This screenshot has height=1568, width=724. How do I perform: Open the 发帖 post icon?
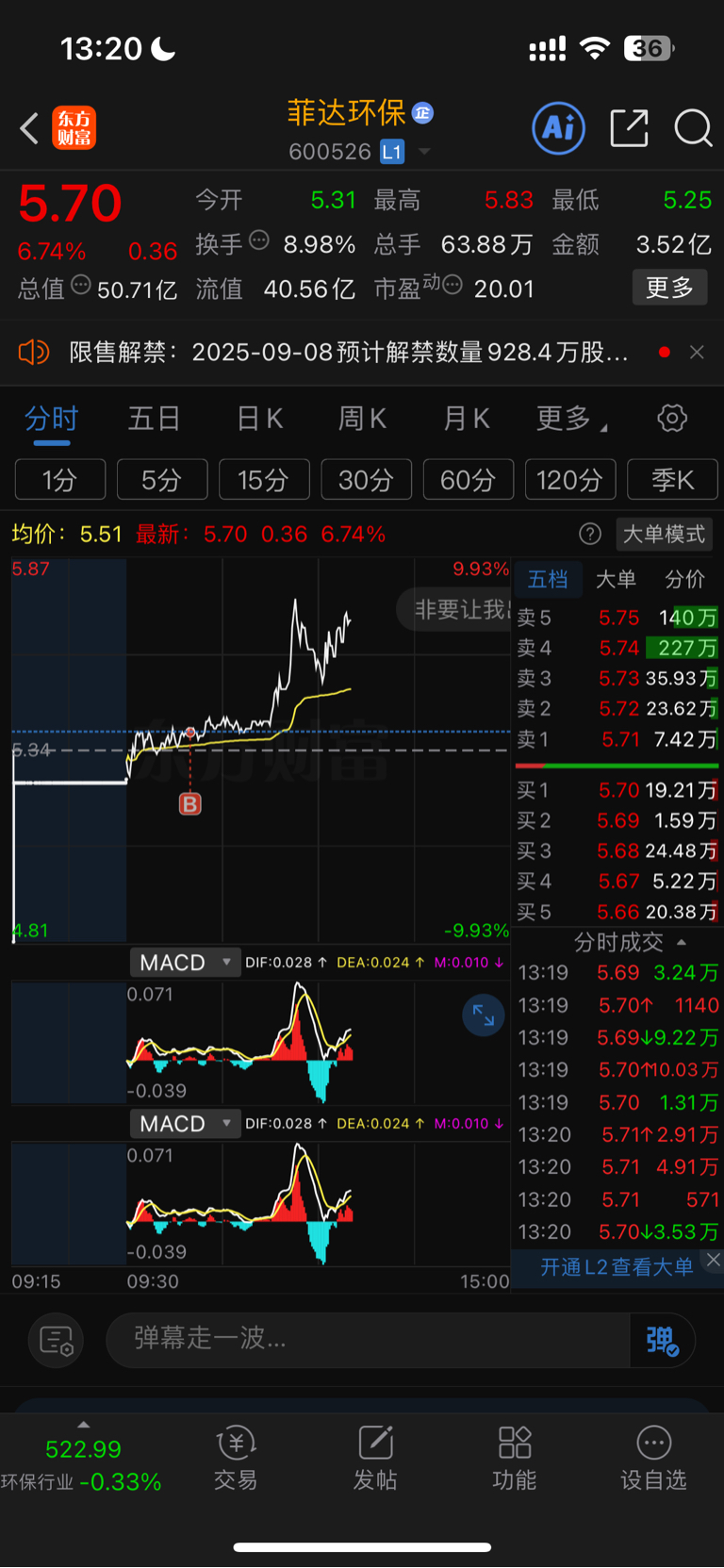tap(375, 1458)
